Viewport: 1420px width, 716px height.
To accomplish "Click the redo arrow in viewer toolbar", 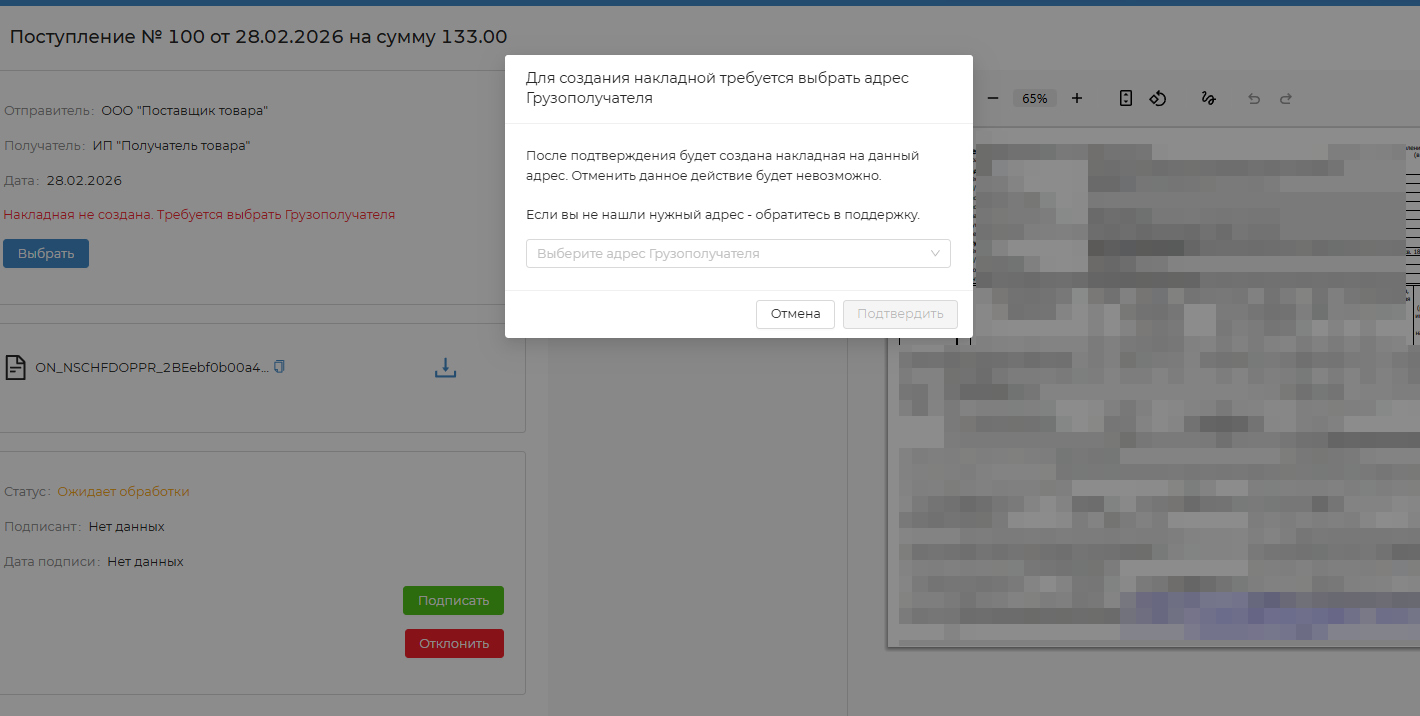I will (1286, 99).
